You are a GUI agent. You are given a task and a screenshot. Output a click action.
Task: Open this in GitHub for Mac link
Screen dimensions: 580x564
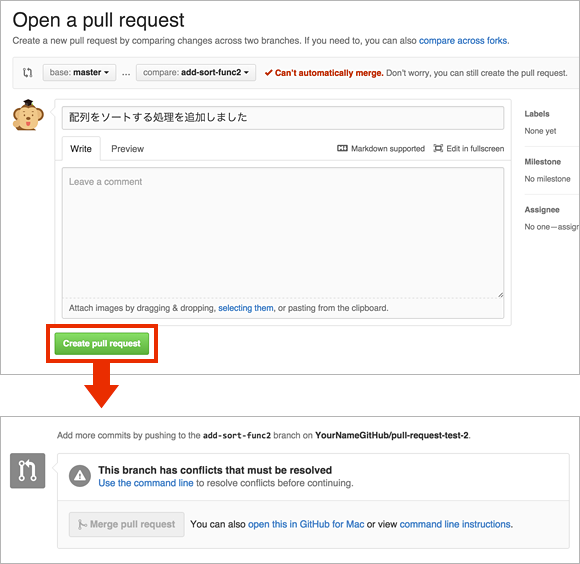(306, 524)
